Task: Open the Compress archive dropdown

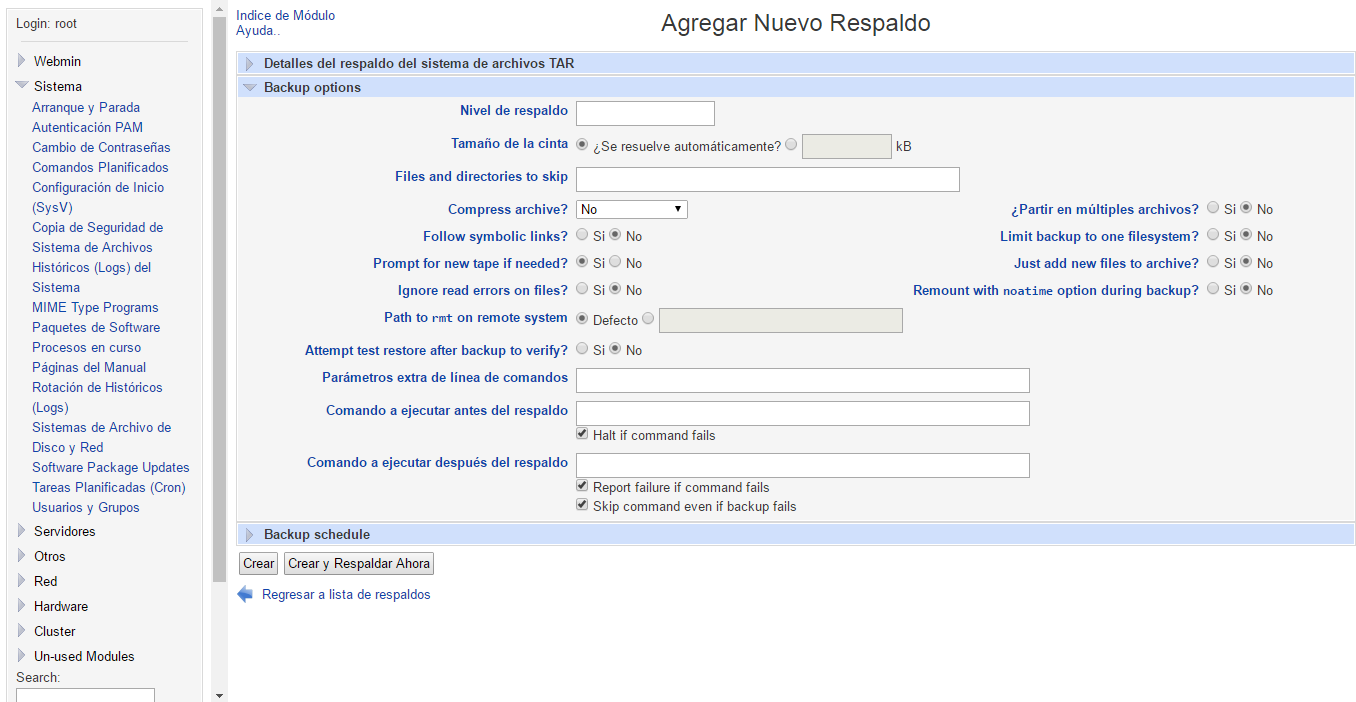Action: click(632, 209)
